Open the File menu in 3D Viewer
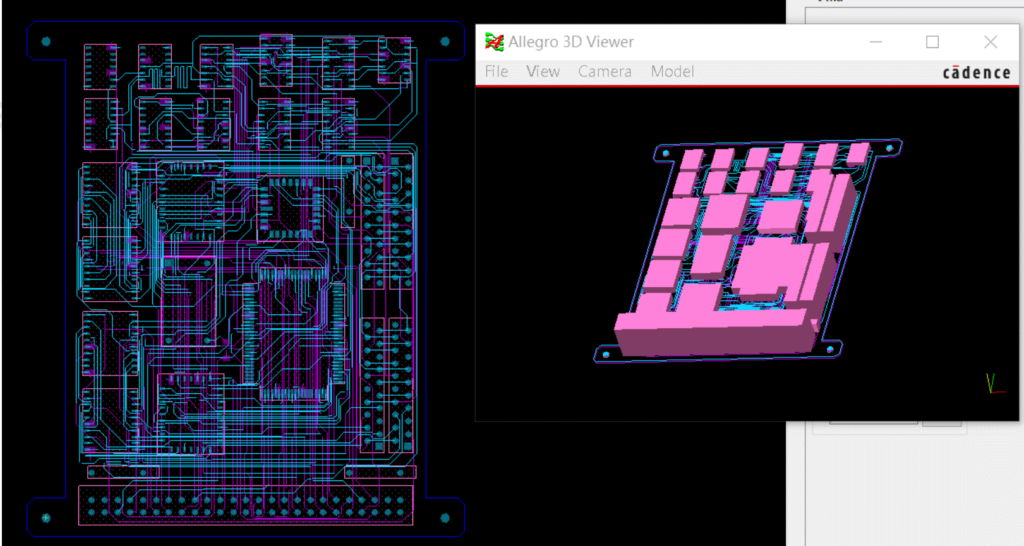 pyautogui.click(x=496, y=72)
